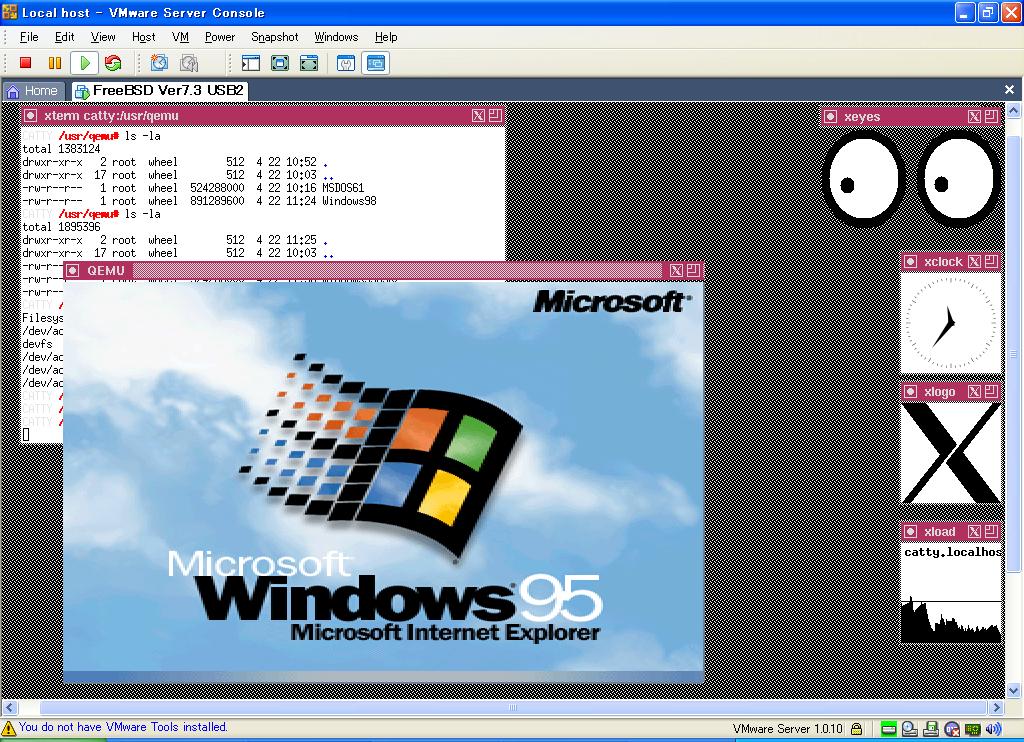Open the Power menu
The image size is (1024, 742).
220,37
